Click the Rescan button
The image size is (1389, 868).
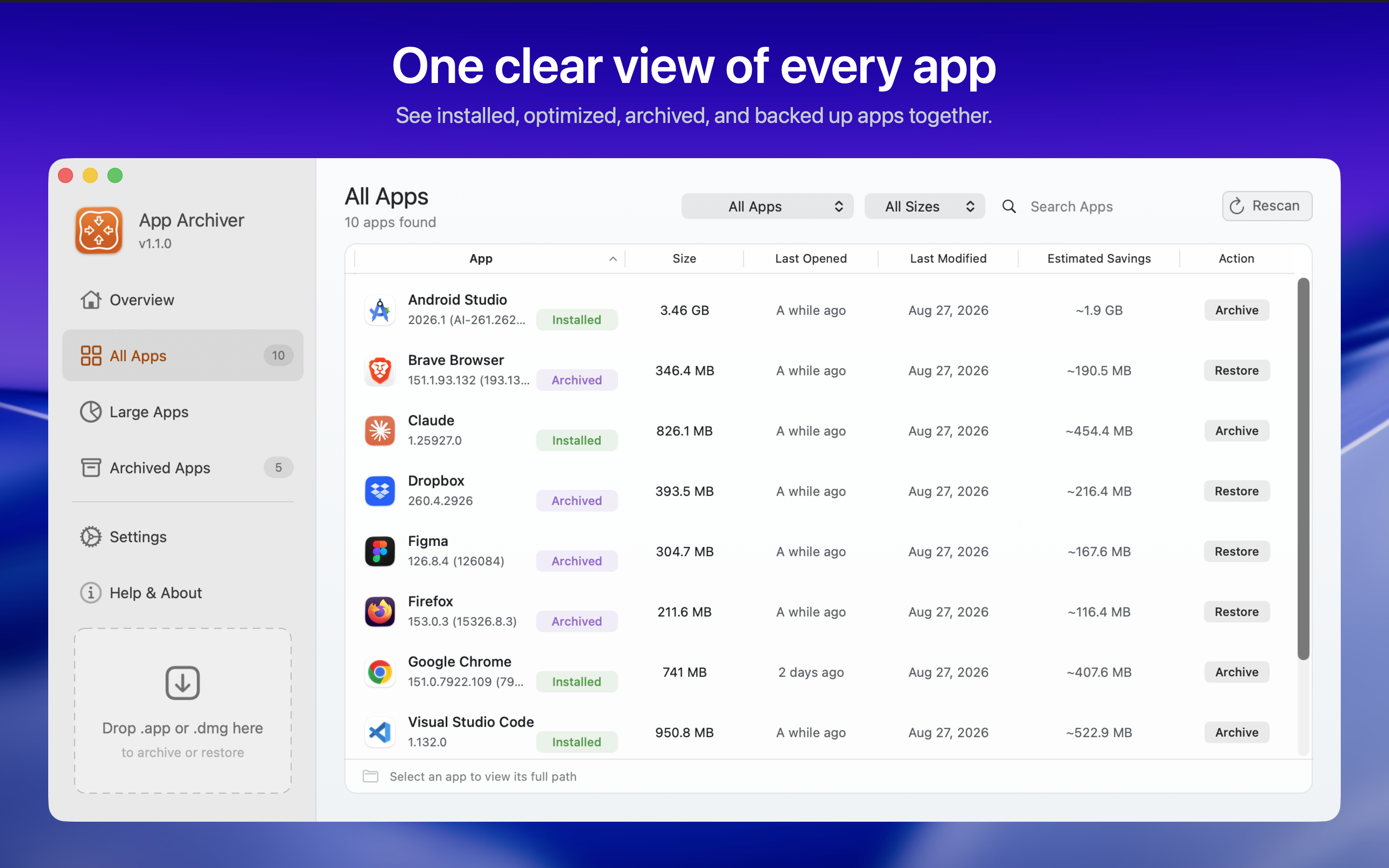(1267, 206)
